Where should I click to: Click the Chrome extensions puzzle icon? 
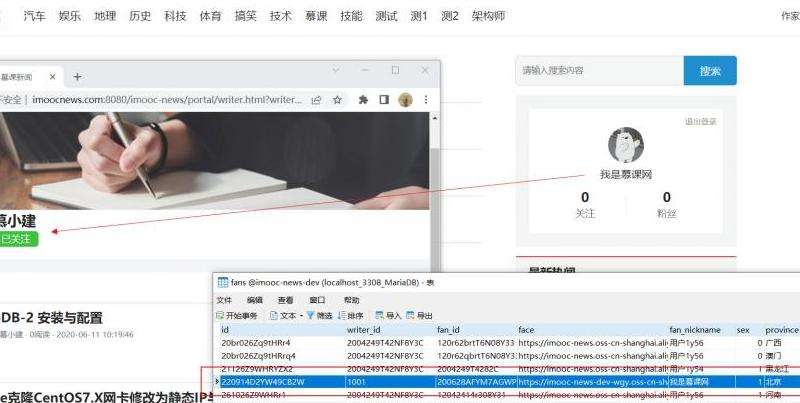pos(363,100)
